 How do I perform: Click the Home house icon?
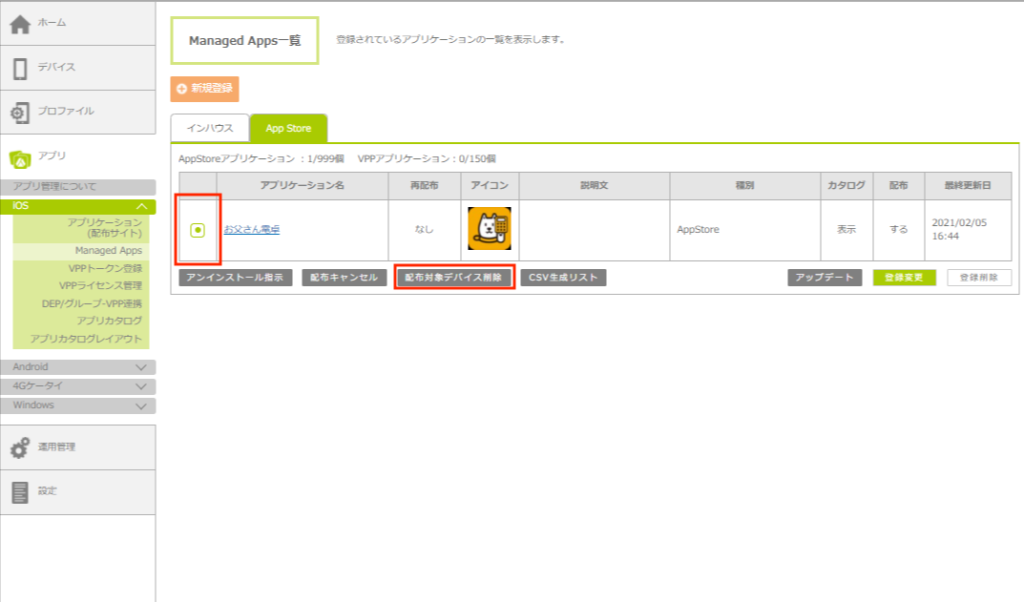pyautogui.click(x=20, y=24)
